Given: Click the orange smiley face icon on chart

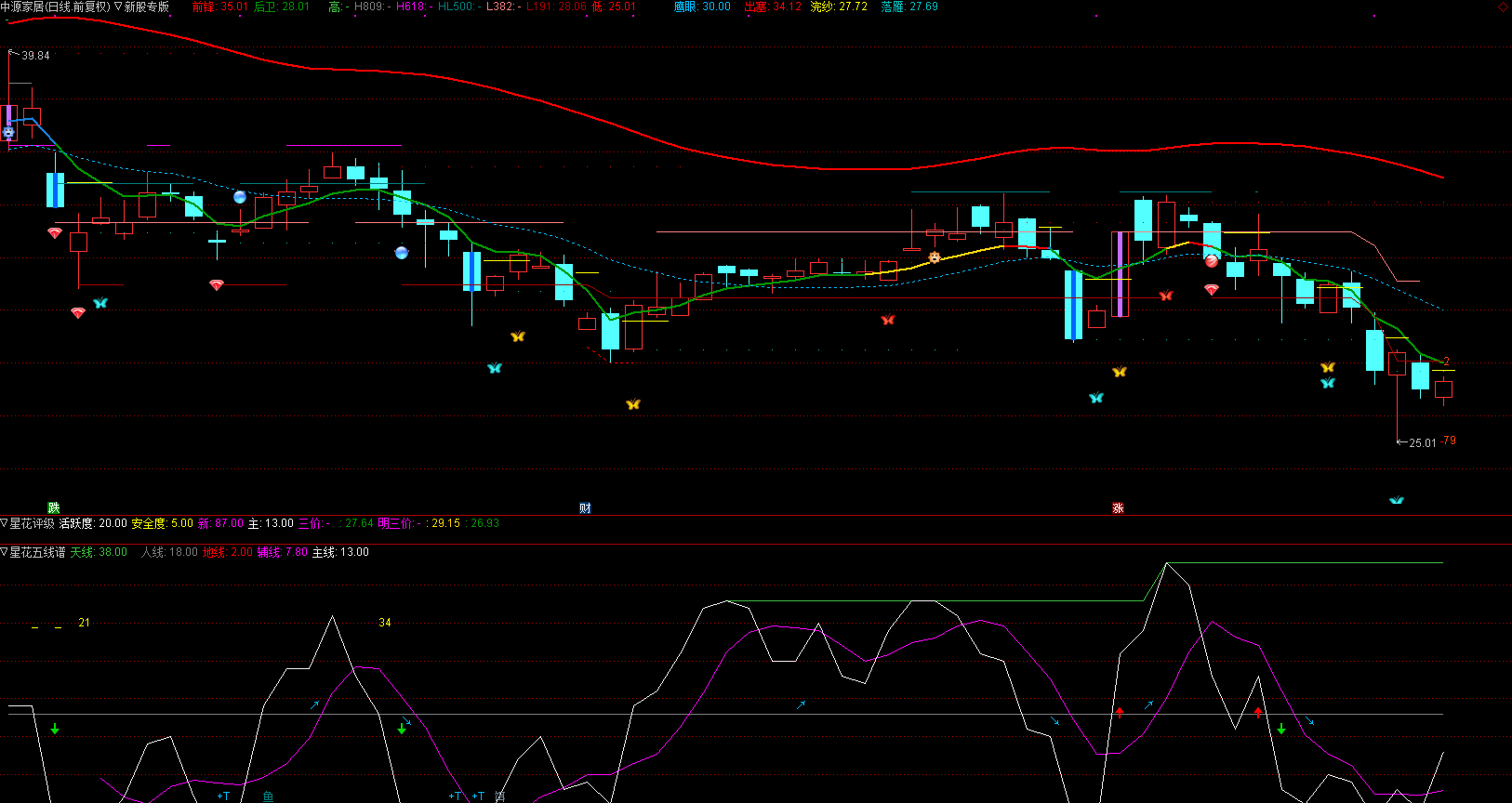Looking at the screenshot, I should pyautogui.click(x=935, y=257).
